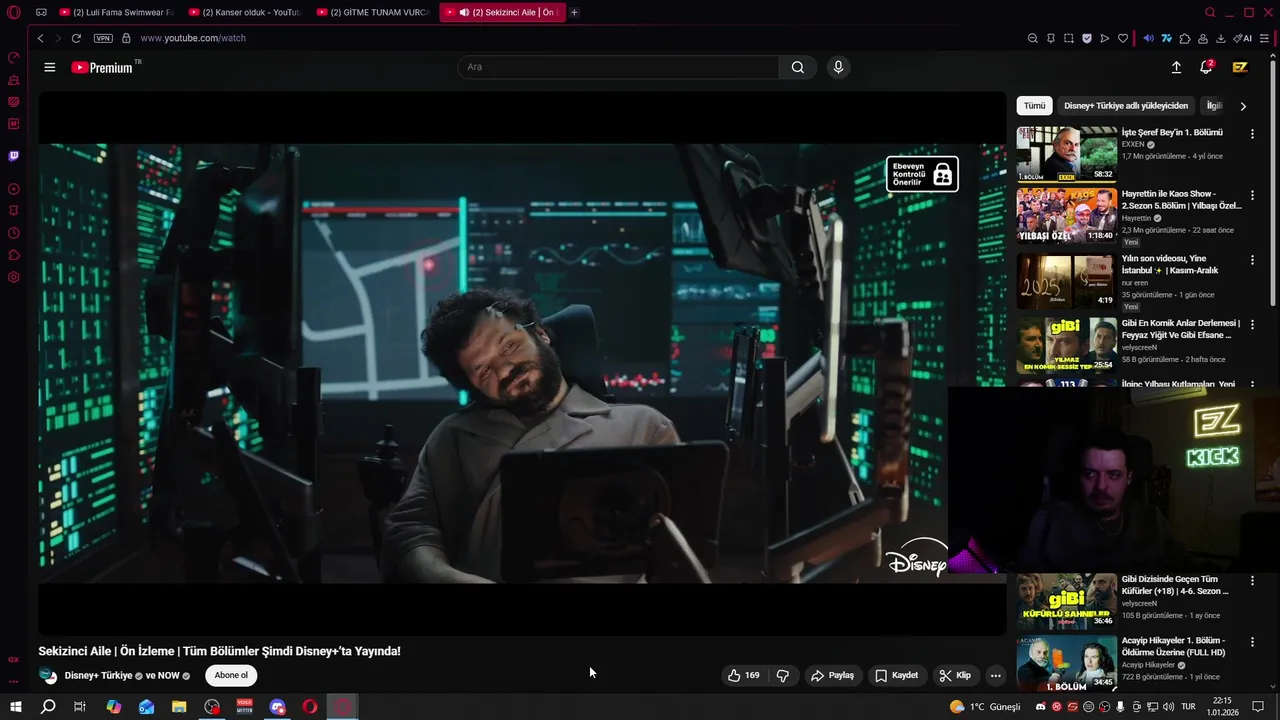The height and width of the screenshot is (720, 1280).
Task: Click the pin icon in address bar
Action: tap(1051, 38)
